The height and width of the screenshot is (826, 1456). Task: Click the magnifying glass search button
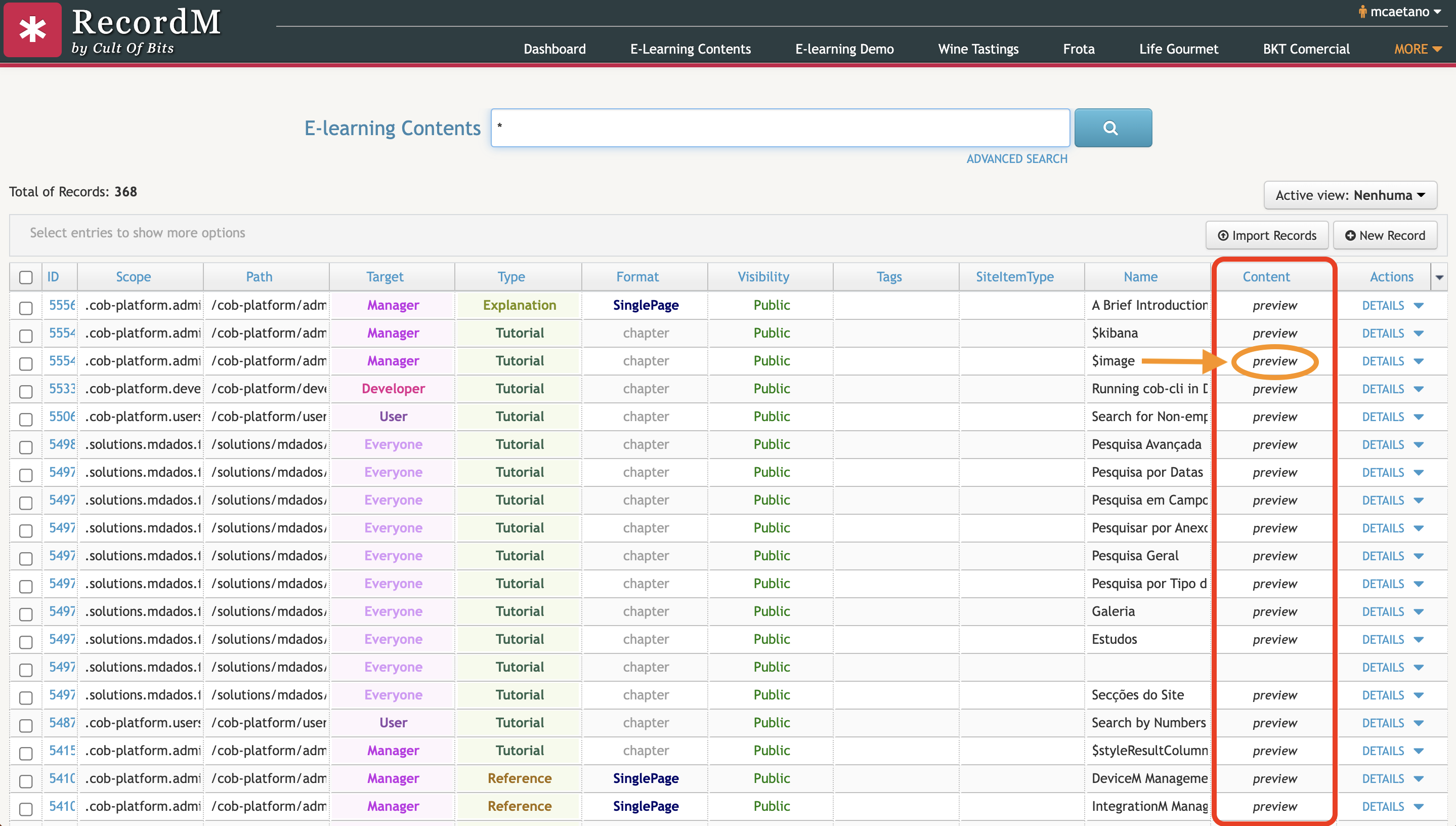1112,128
